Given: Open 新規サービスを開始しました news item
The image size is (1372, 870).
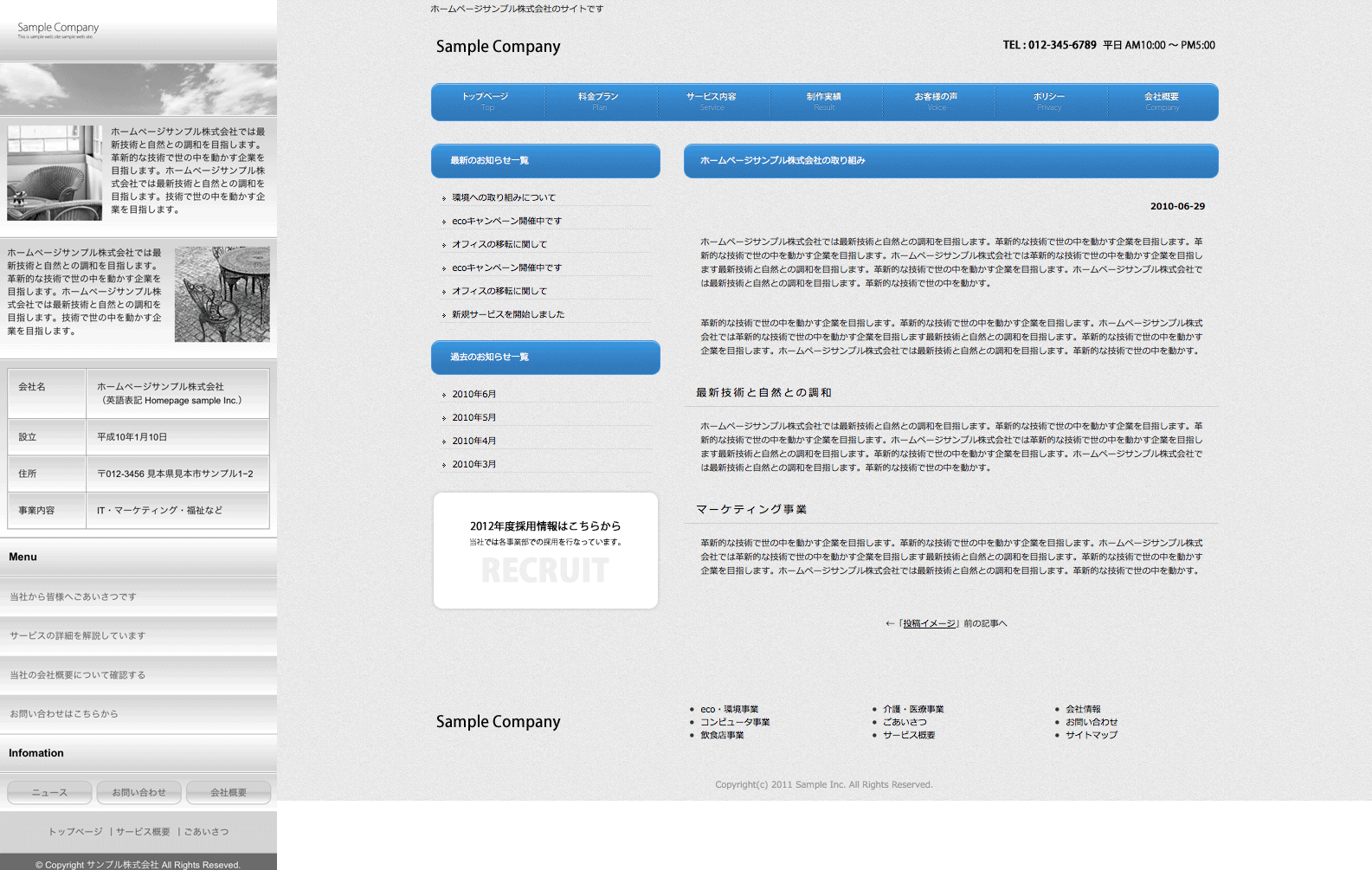Looking at the screenshot, I should tap(508, 315).
